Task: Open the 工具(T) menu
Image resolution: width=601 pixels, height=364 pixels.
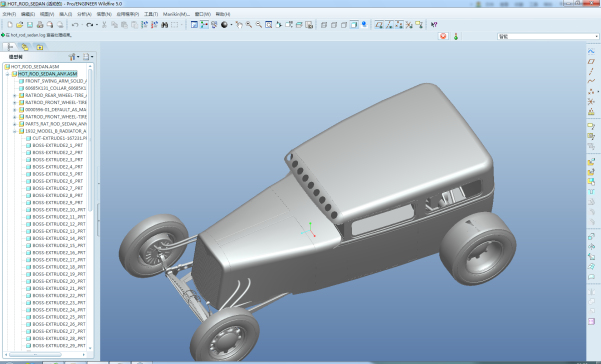Action: (151, 14)
